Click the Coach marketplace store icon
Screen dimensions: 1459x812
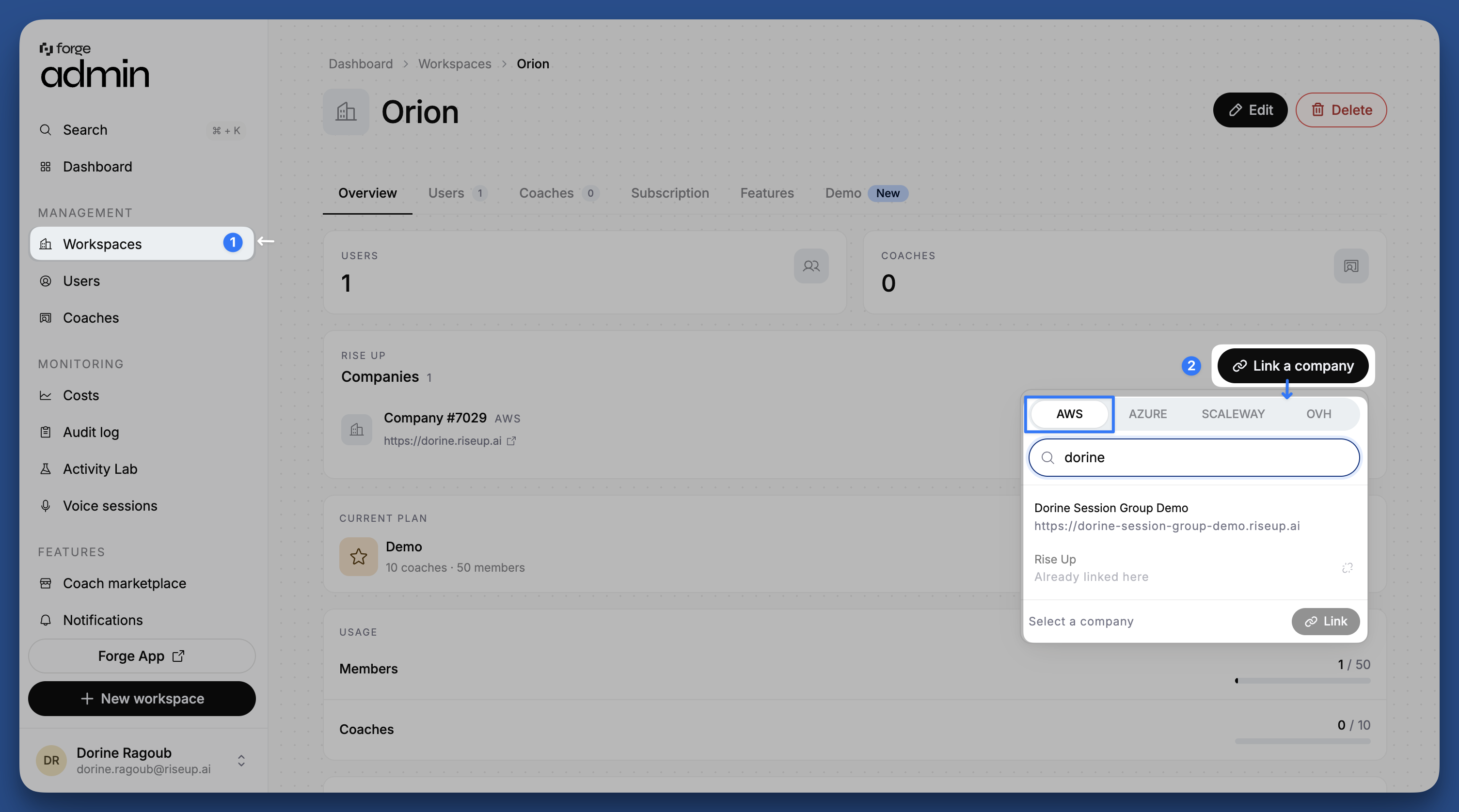point(45,583)
